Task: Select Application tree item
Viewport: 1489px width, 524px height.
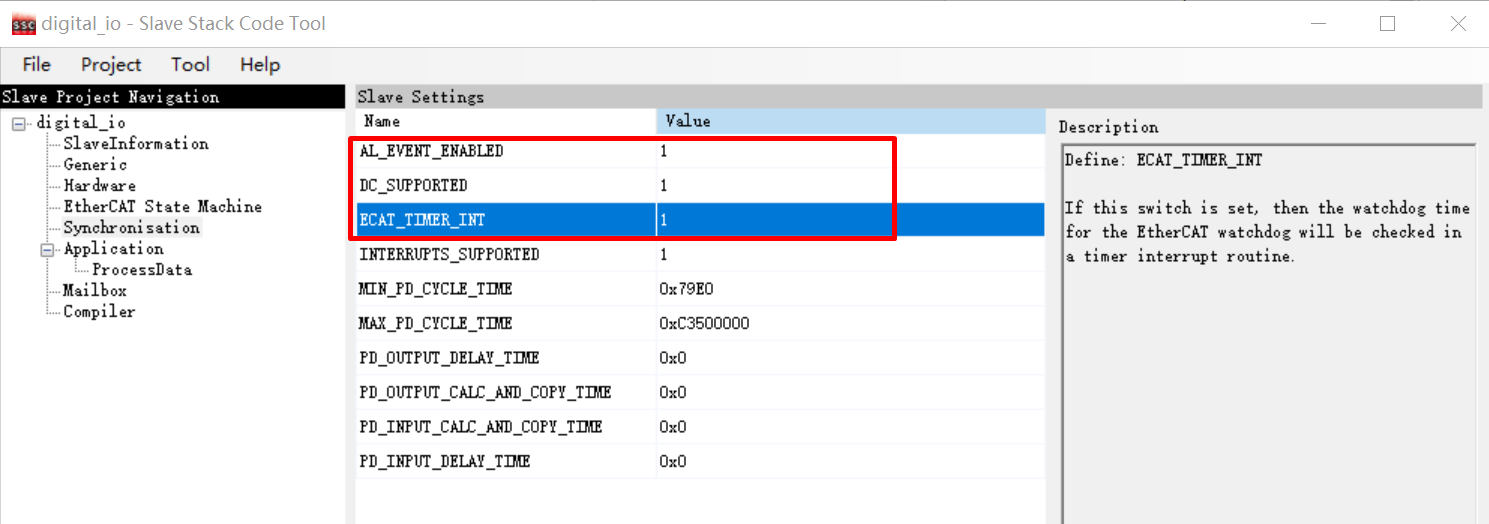Action: click(x=113, y=249)
